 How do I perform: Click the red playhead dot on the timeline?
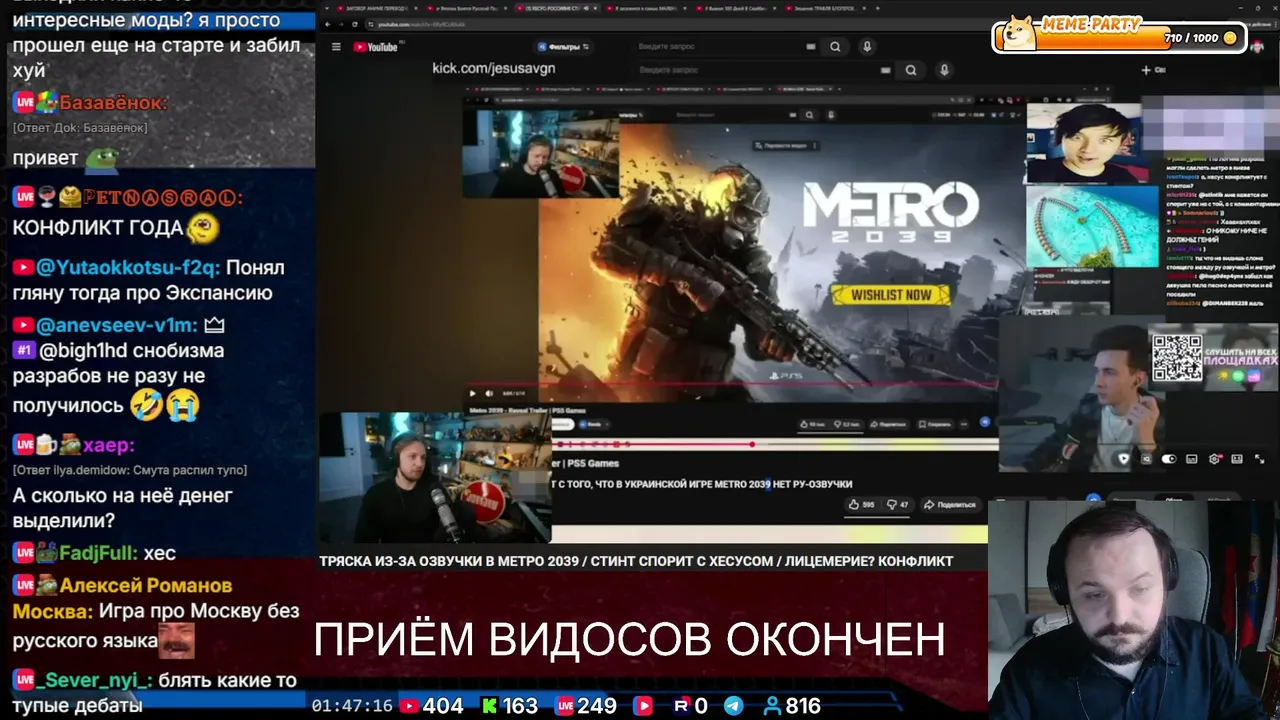[x=752, y=444]
